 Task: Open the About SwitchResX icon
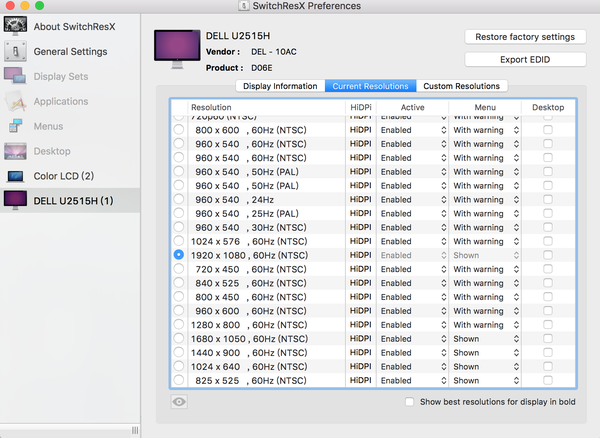15,26
